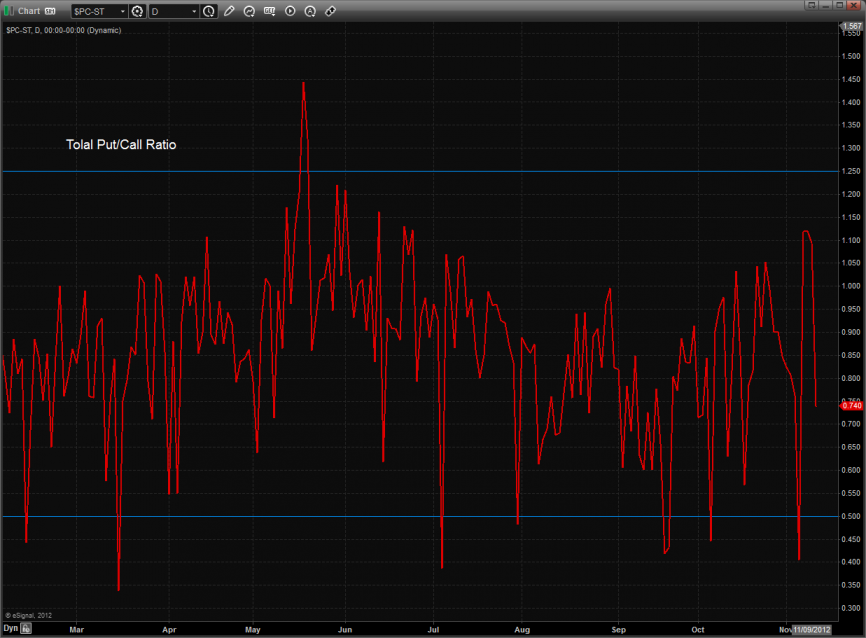Open the GET studies toolbar menu

point(270,11)
